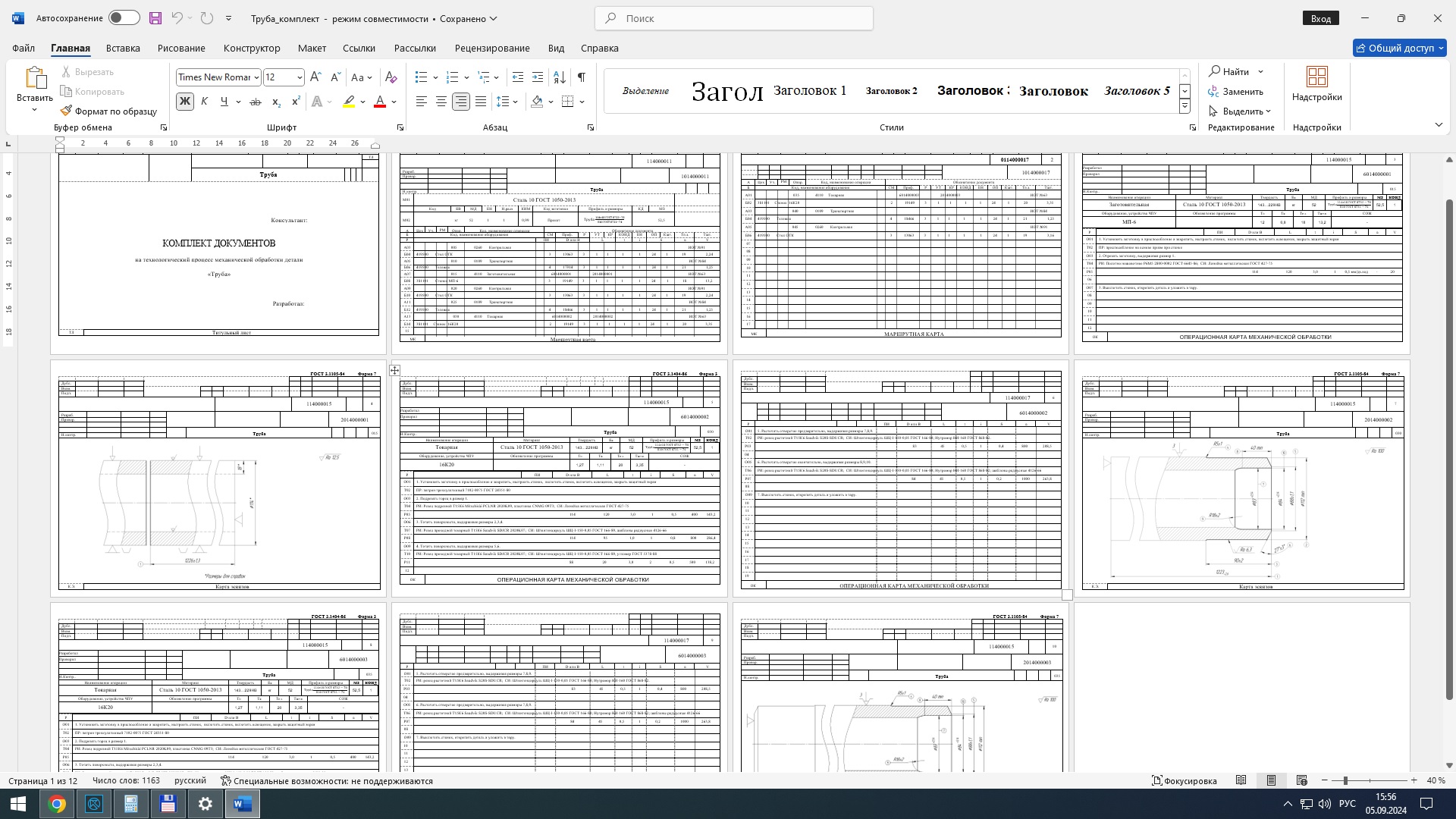This screenshot has width=1456, height=819.
Task: Switch to Web Layout view in status bar
Action: (1301, 780)
